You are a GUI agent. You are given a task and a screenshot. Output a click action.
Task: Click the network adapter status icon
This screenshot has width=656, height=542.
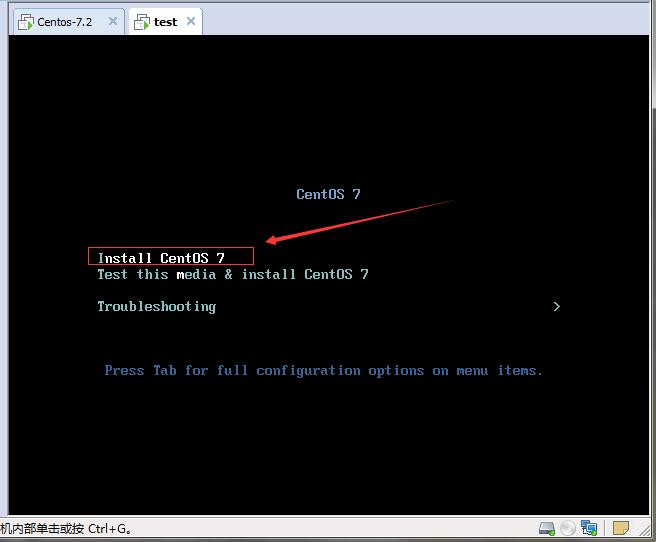pos(589,528)
